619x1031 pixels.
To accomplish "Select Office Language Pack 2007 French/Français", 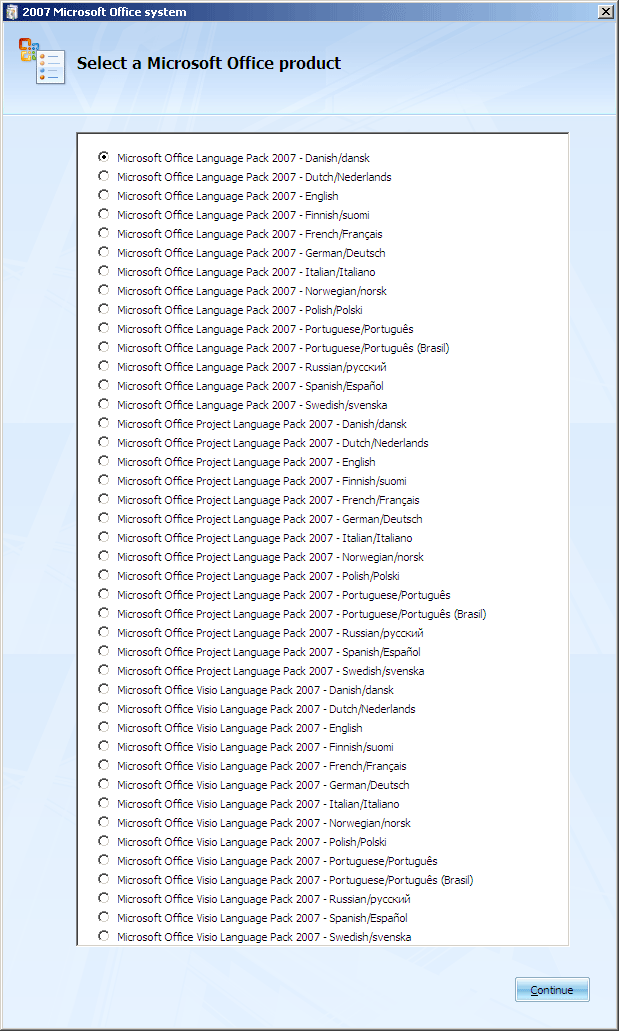I will tap(103, 233).
